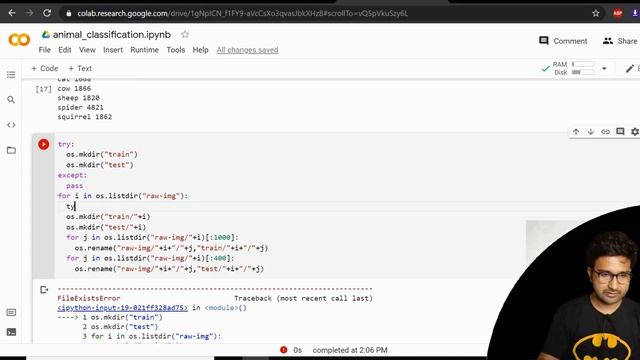Click the code line os.mkdir("test") in cell
This screenshot has width=640, height=360.
tap(100, 165)
